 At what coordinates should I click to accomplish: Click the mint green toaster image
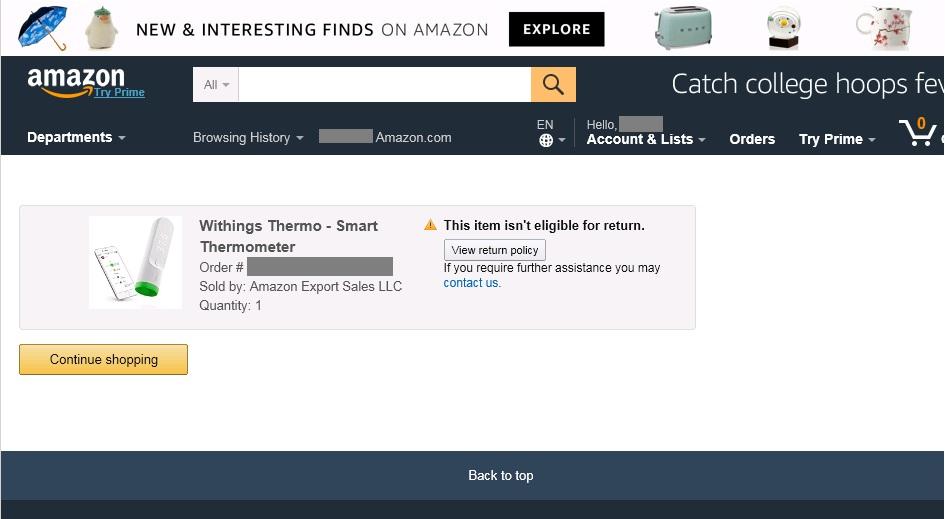[683, 27]
